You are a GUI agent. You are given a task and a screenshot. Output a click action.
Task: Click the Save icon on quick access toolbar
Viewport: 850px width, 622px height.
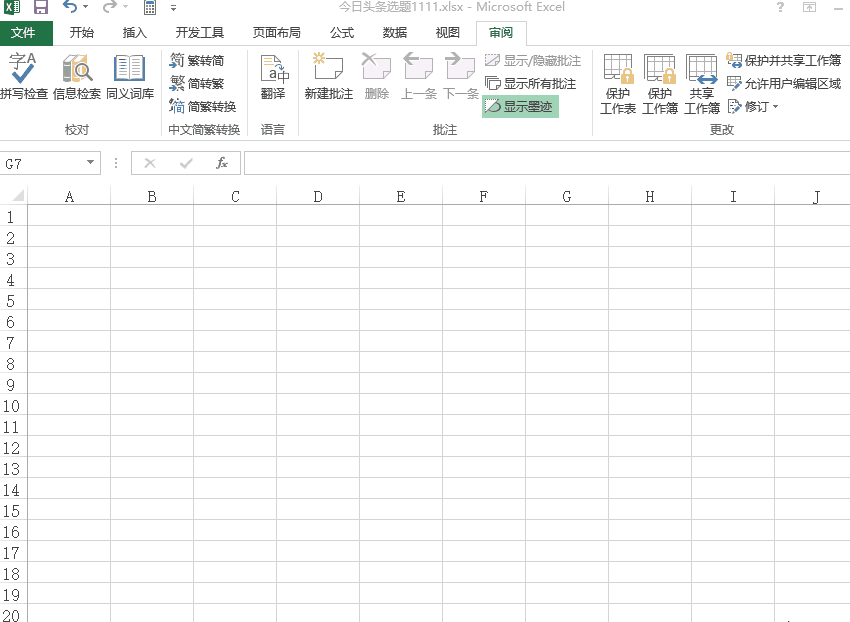39,8
